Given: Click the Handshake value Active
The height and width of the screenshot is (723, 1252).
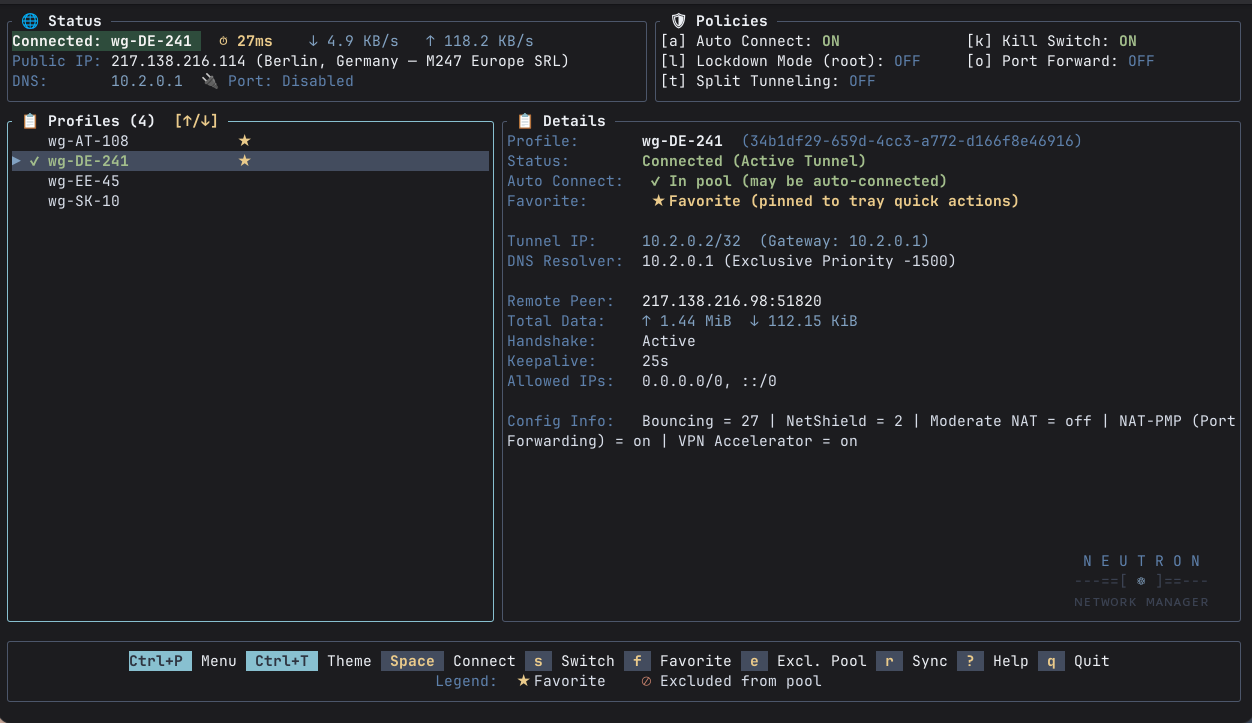Looking at the screenshot, I should pyautogui.click(x=669, y=341).
